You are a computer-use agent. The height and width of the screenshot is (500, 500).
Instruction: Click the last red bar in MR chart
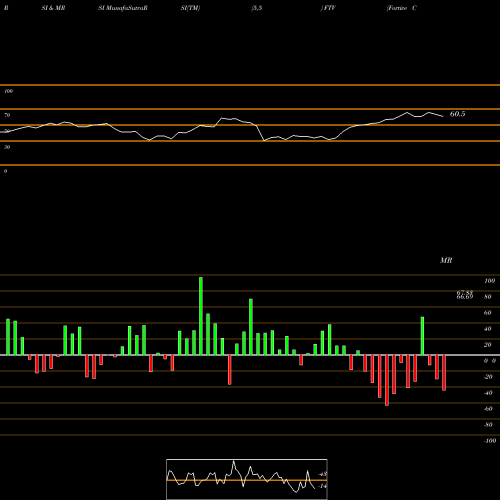pos(444,373)
